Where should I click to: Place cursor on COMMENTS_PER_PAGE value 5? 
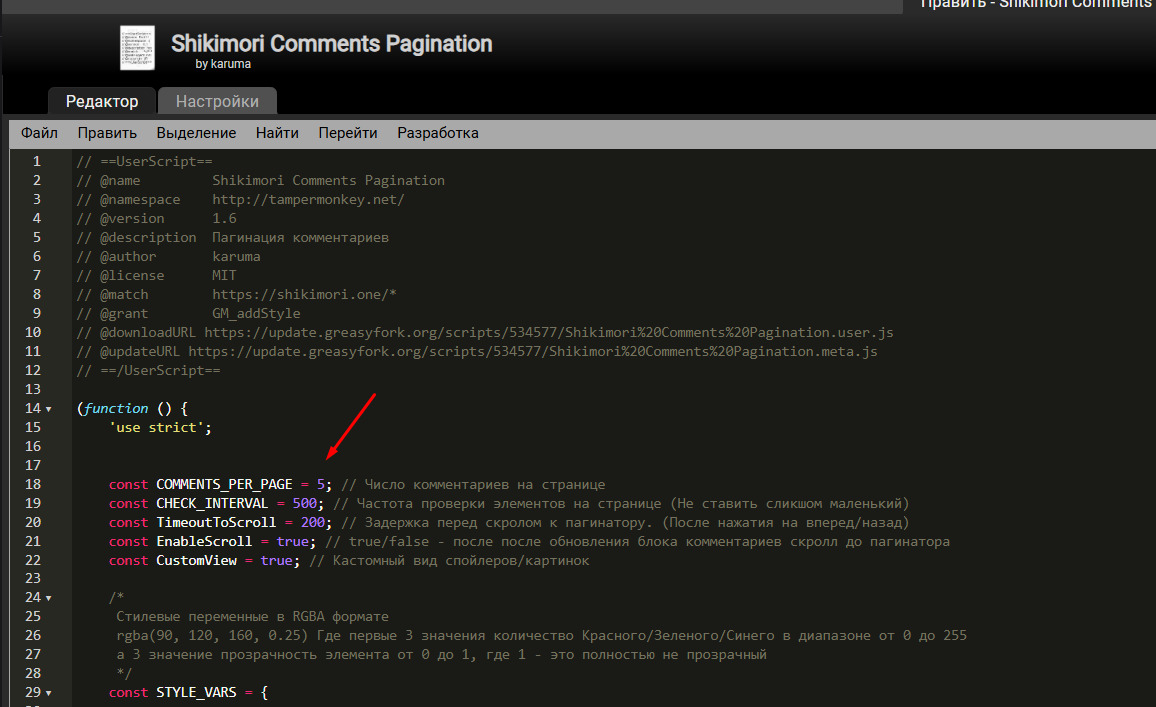[x=321, y=484]
